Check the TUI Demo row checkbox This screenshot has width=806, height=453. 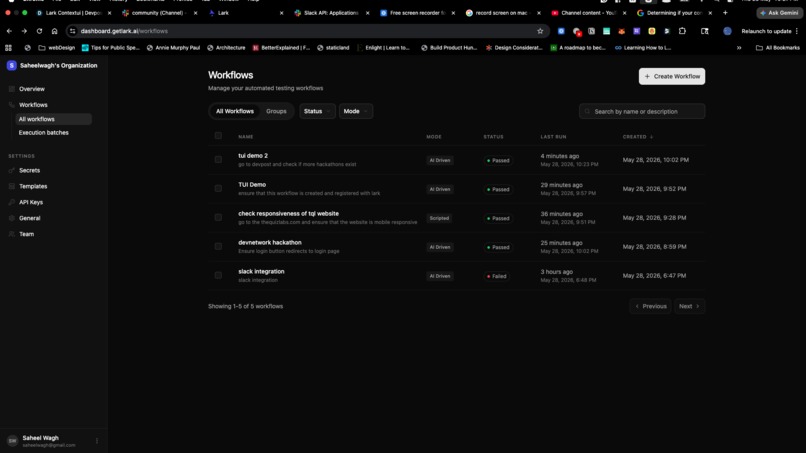click(218, 188)
